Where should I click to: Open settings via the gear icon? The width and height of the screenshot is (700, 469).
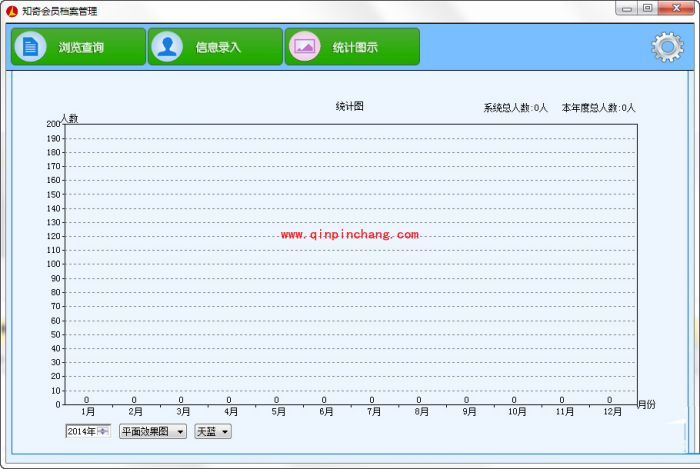tap(667, 47)
